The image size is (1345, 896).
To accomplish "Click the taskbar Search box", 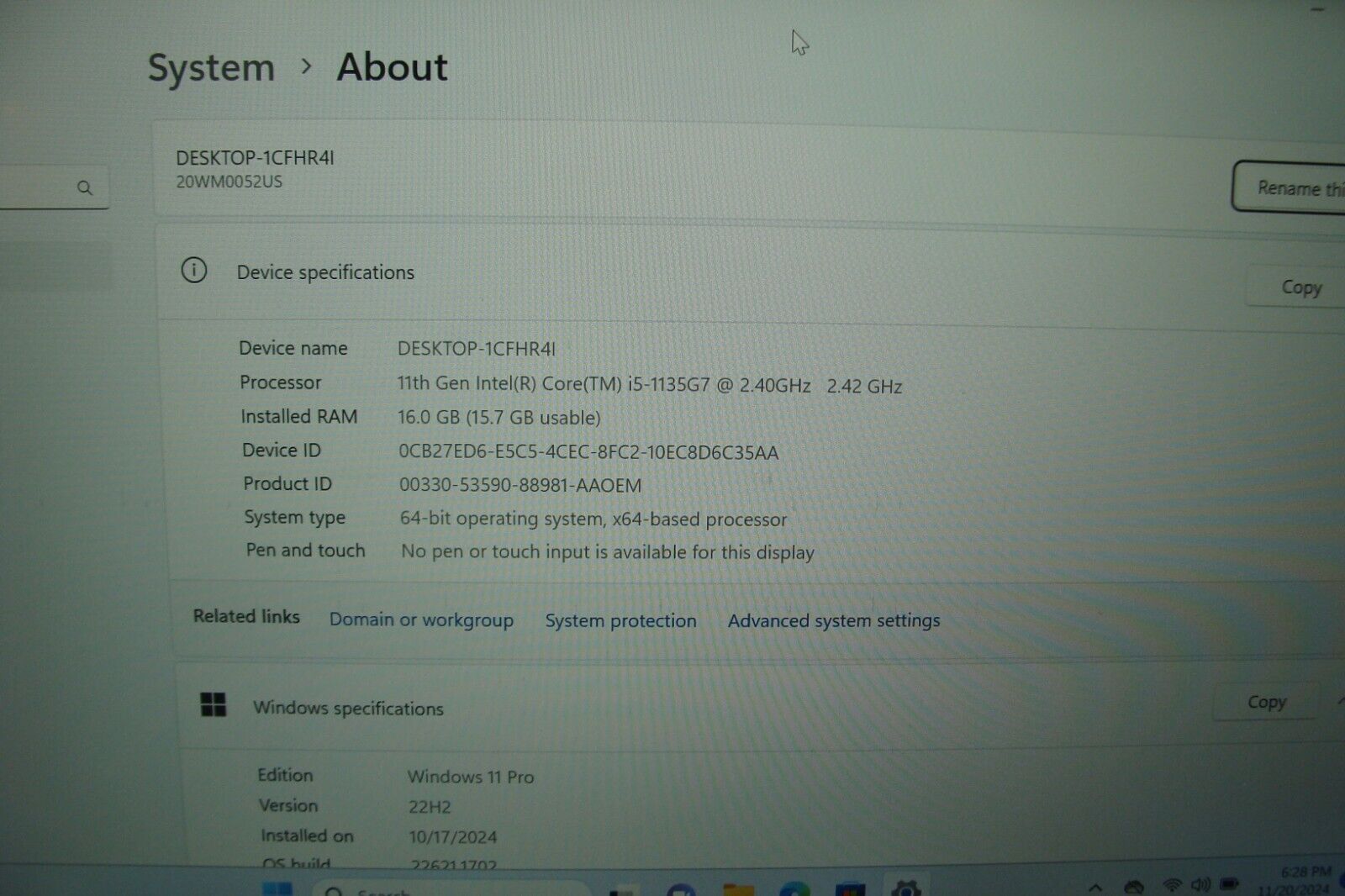I will coord(450,890).
